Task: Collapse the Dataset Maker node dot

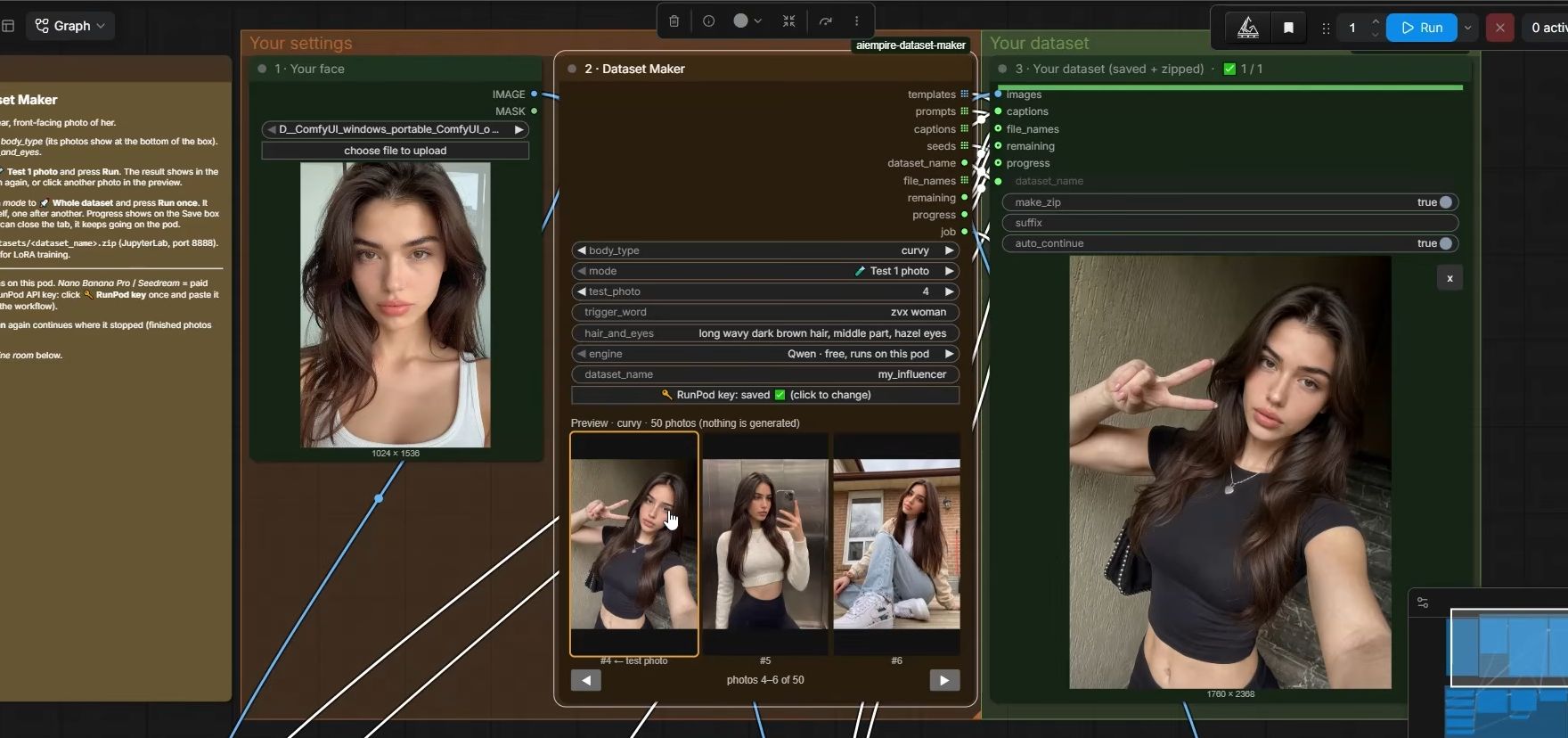Action: tap(572, 69)
